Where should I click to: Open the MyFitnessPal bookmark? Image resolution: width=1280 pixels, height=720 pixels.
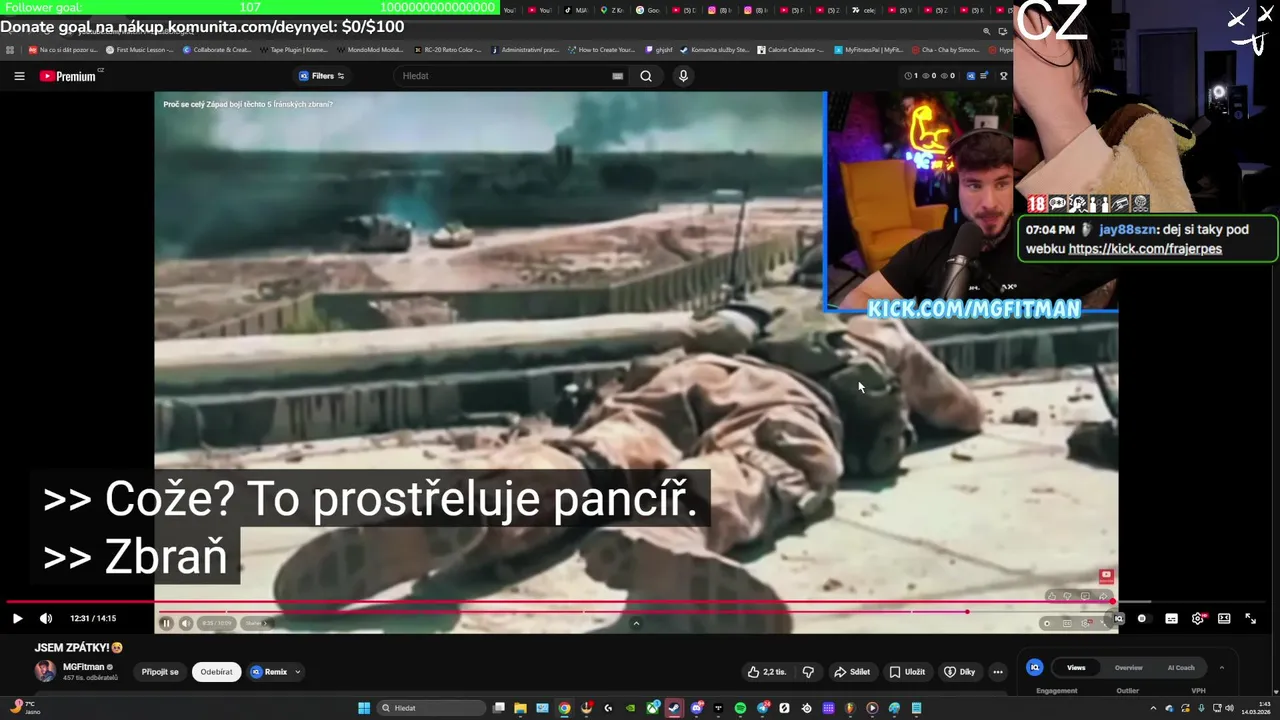[868, 49]
